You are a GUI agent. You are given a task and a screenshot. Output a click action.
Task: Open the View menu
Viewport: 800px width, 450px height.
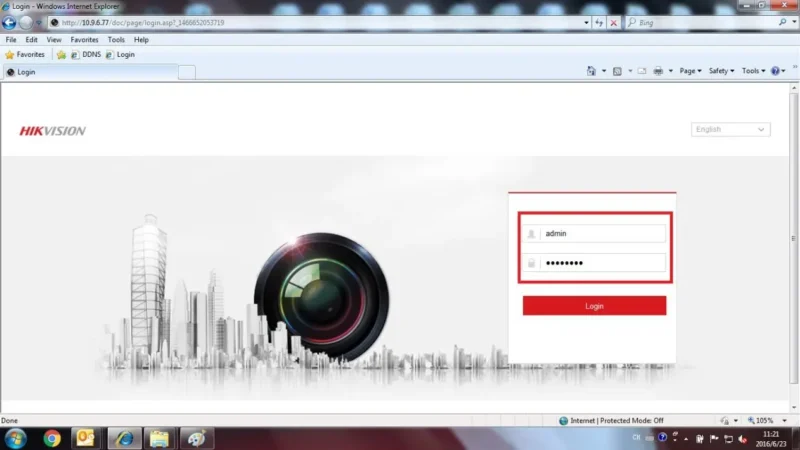54,40
